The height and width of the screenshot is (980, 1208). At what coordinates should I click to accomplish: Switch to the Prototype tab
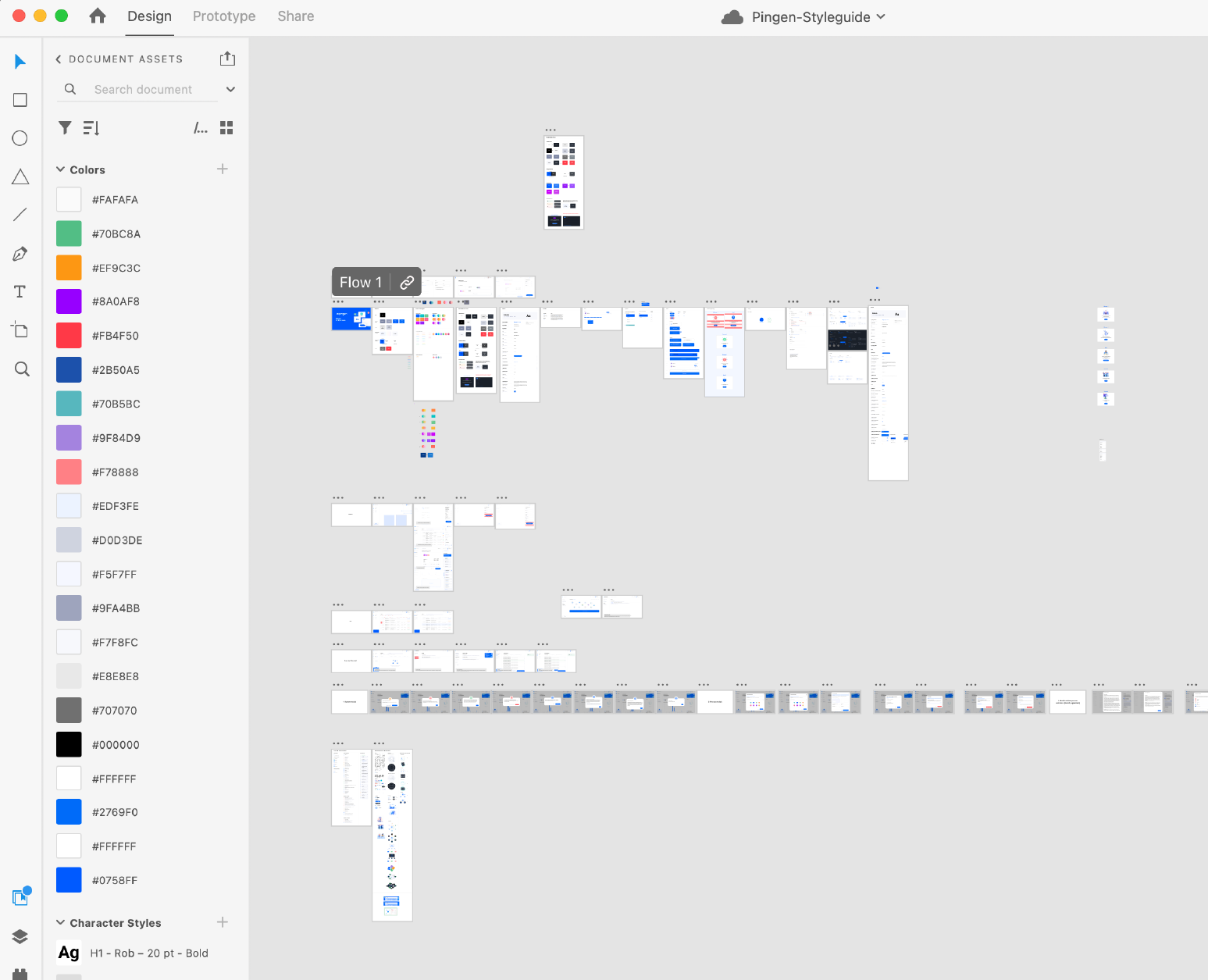(x=223, y=16)
